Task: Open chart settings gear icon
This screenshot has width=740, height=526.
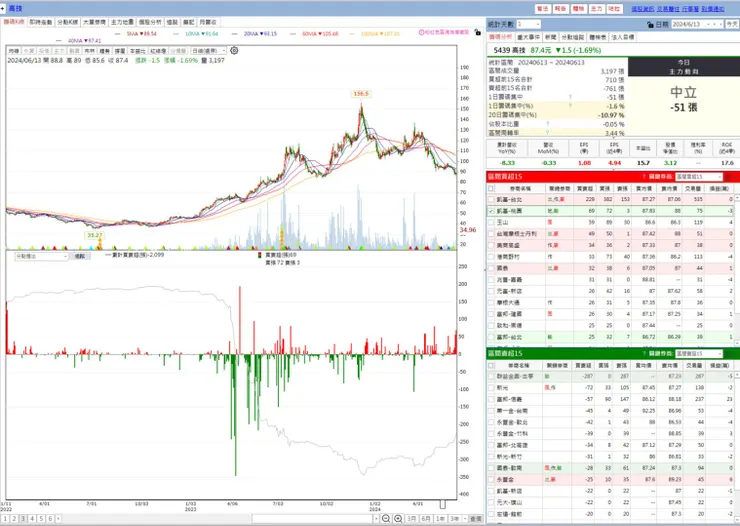Action: [234, 50]
